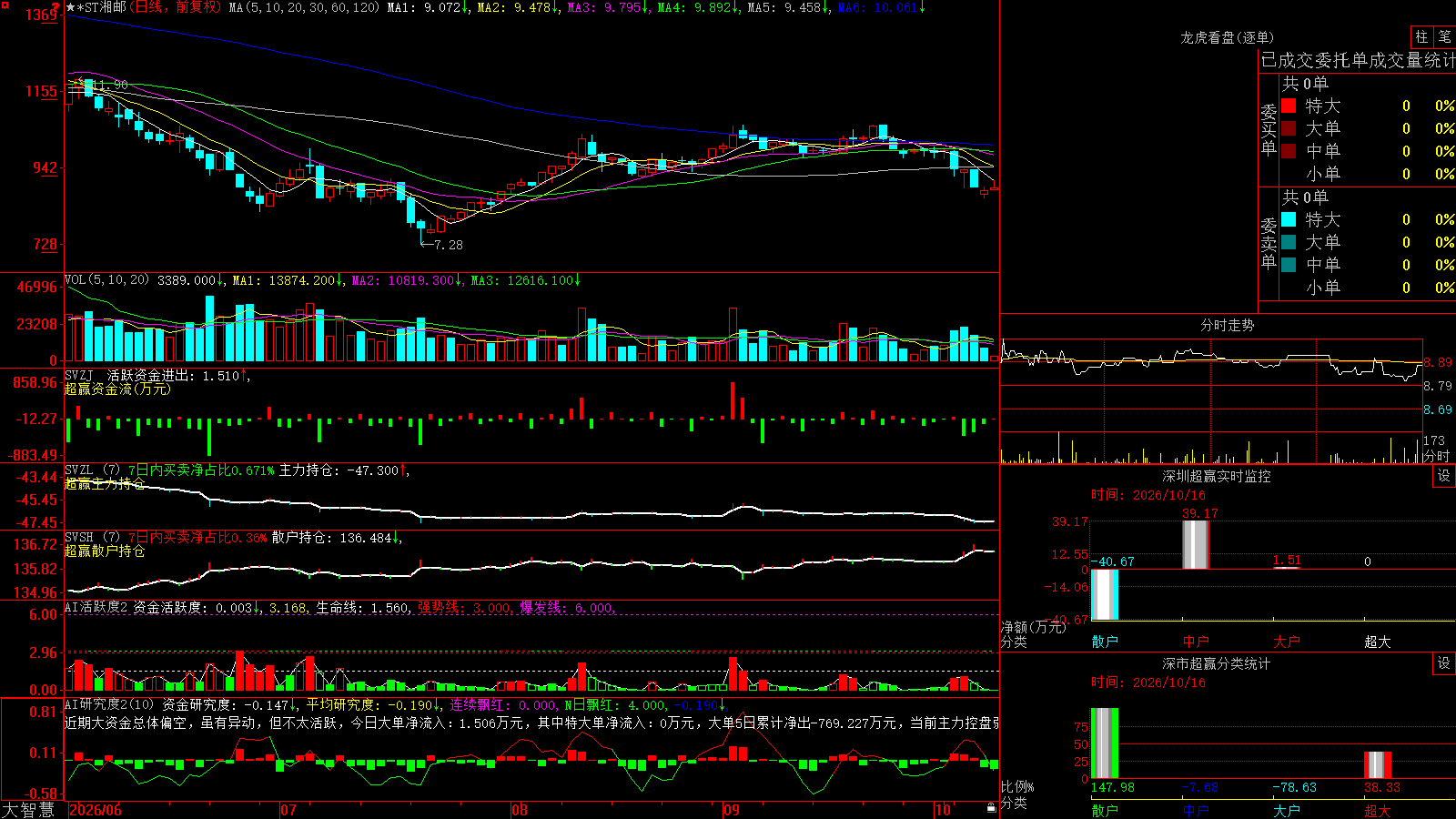Open 设 settings for 深圳超赢实时监控 panel
This screenshot has width=1456, height=819.
coord(1444,476)
